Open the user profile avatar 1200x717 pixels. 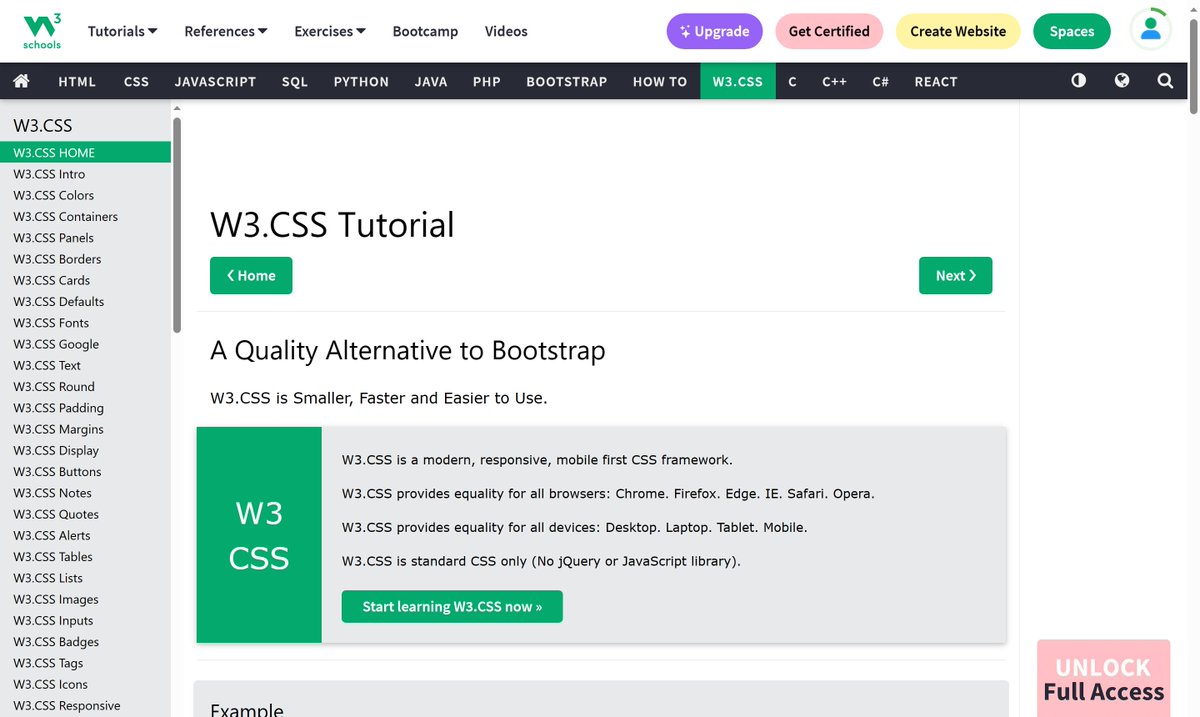pyautogui.click(x=1151, y=31)
